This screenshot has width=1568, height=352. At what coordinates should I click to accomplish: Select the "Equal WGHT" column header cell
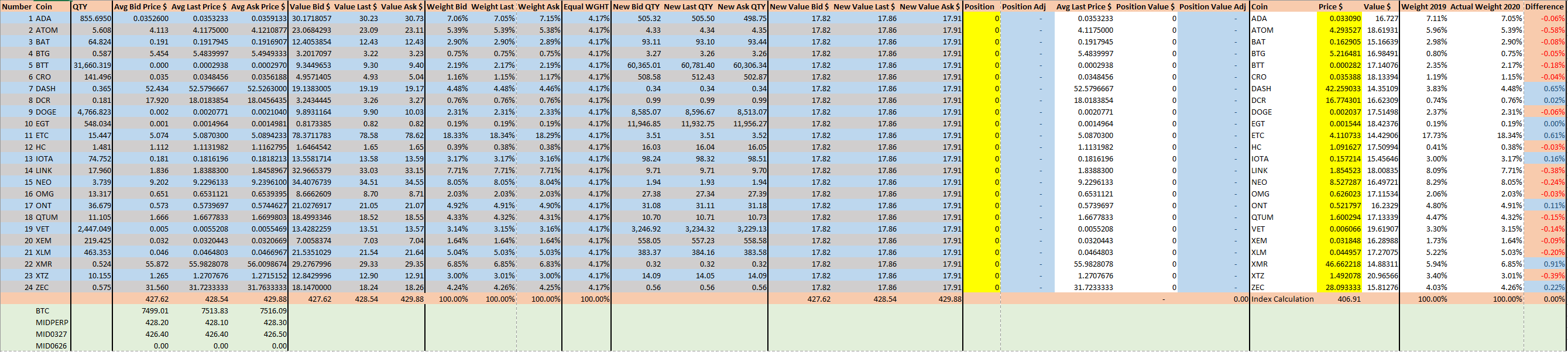point(585,6)
